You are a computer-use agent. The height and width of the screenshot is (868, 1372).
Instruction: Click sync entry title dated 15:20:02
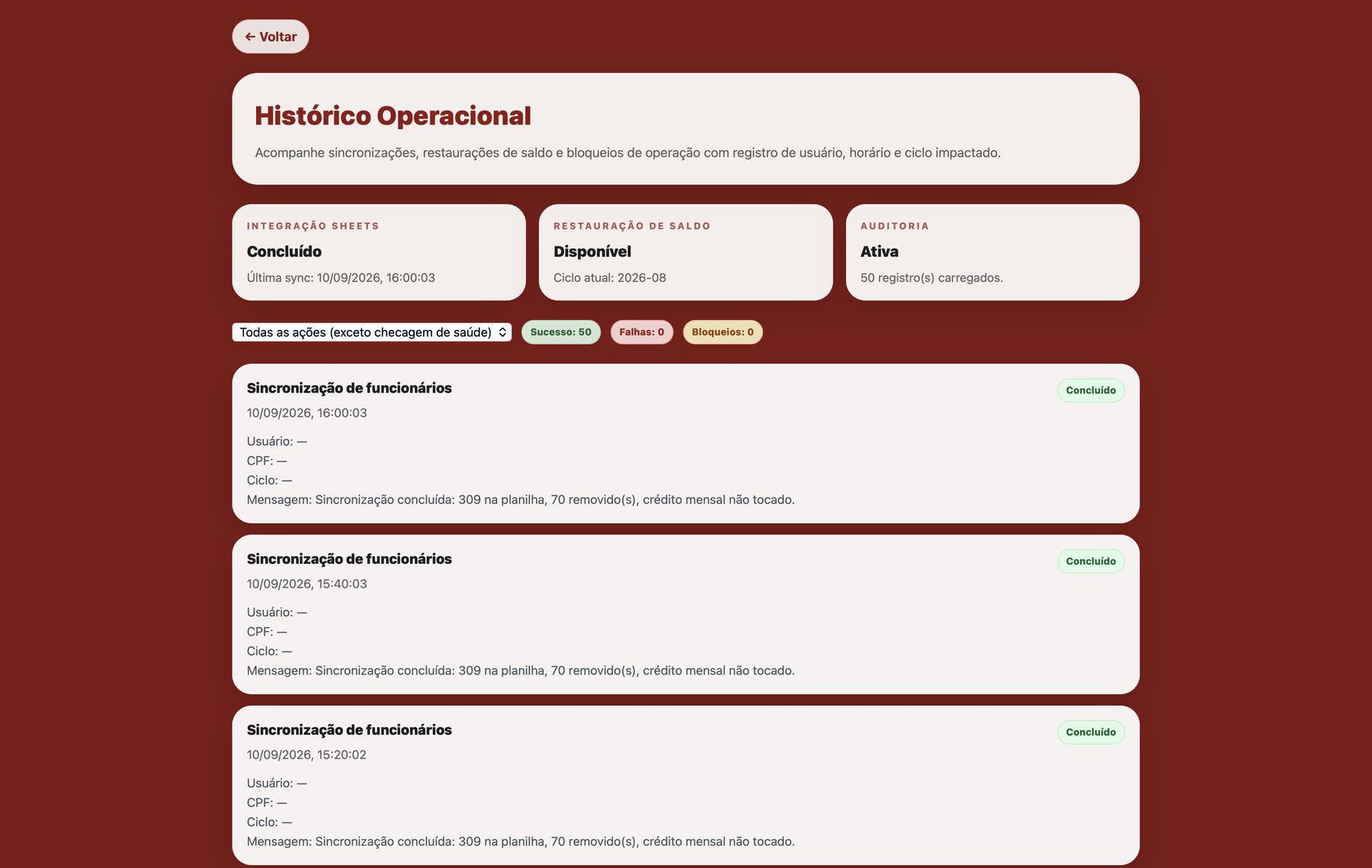coord(349,730)
